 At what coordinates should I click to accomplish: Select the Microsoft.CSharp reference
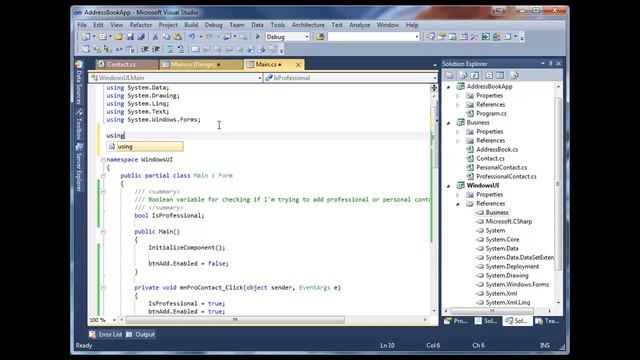pyautogui.click(x=509, y=222)
